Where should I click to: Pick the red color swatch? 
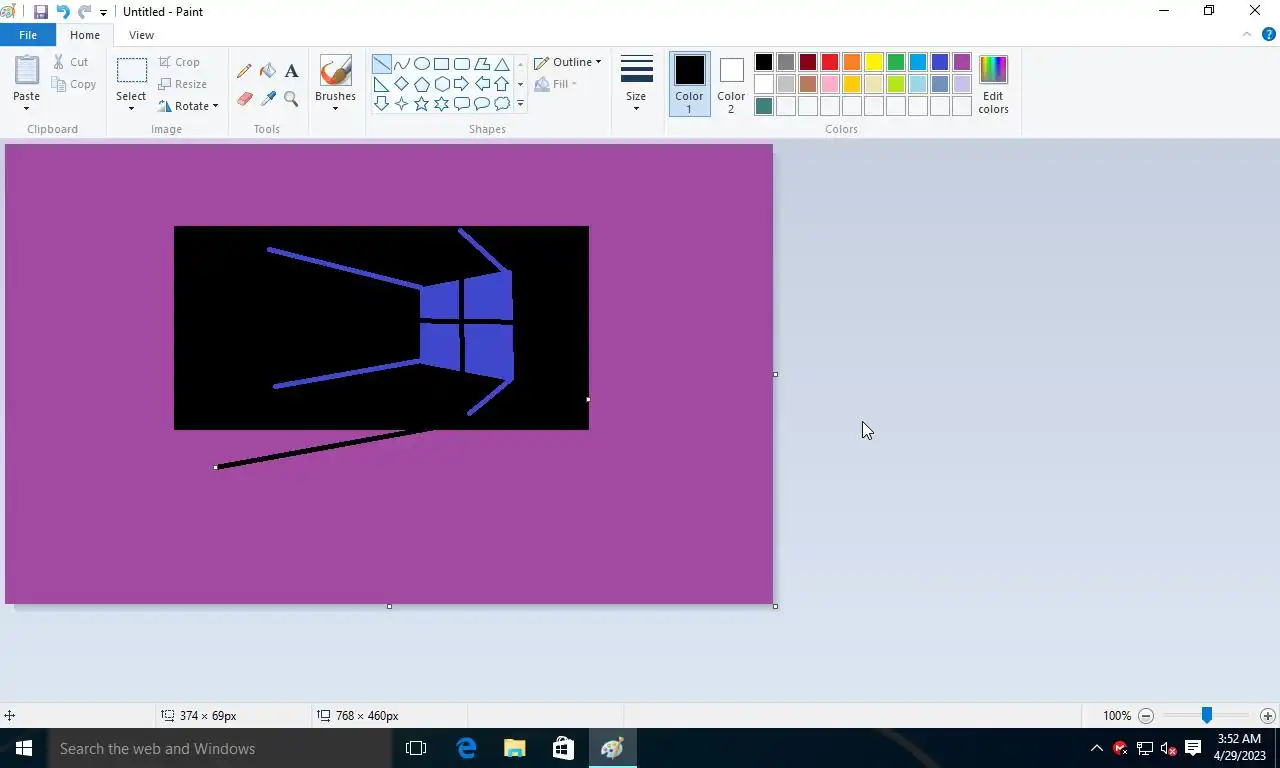[830, 62]
